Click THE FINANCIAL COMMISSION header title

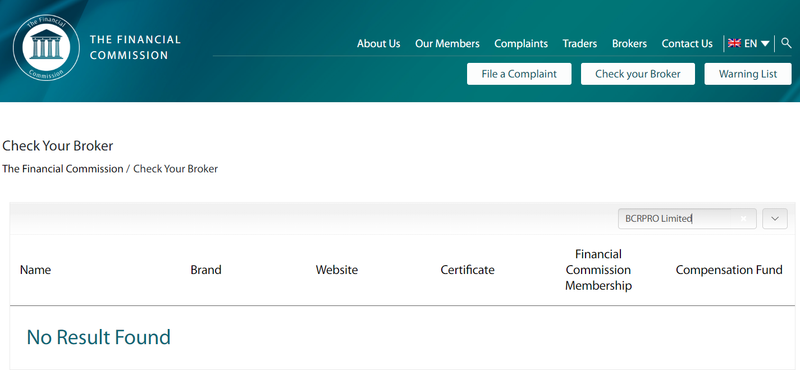(x=135, y=47)
